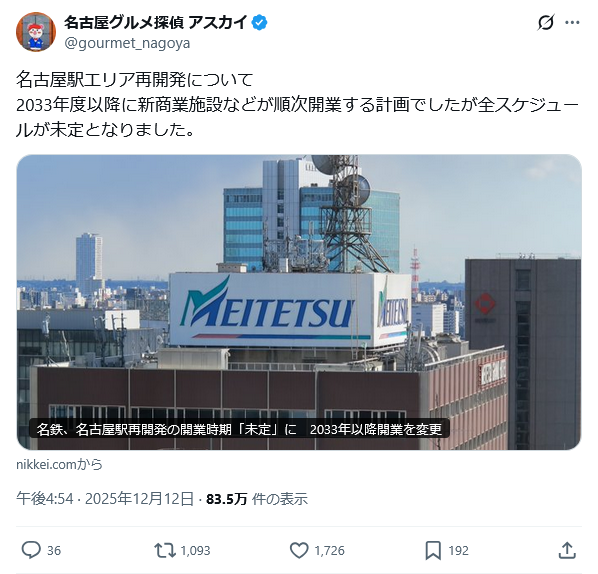
Task: Click the article headline caption overlay
Action: point(239,429)
